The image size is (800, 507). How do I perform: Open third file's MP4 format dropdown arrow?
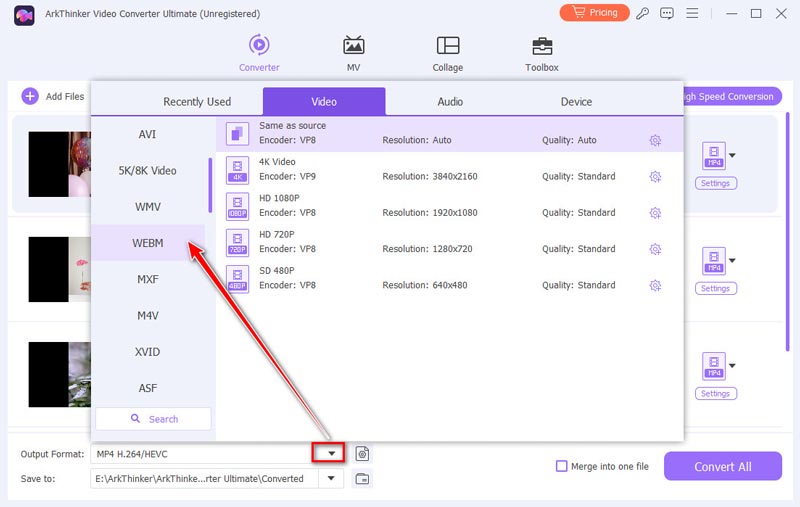732,365
